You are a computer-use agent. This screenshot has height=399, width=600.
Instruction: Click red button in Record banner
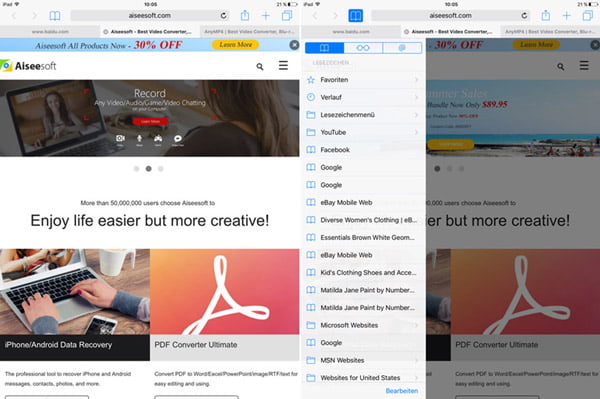[x=150, y=121]
